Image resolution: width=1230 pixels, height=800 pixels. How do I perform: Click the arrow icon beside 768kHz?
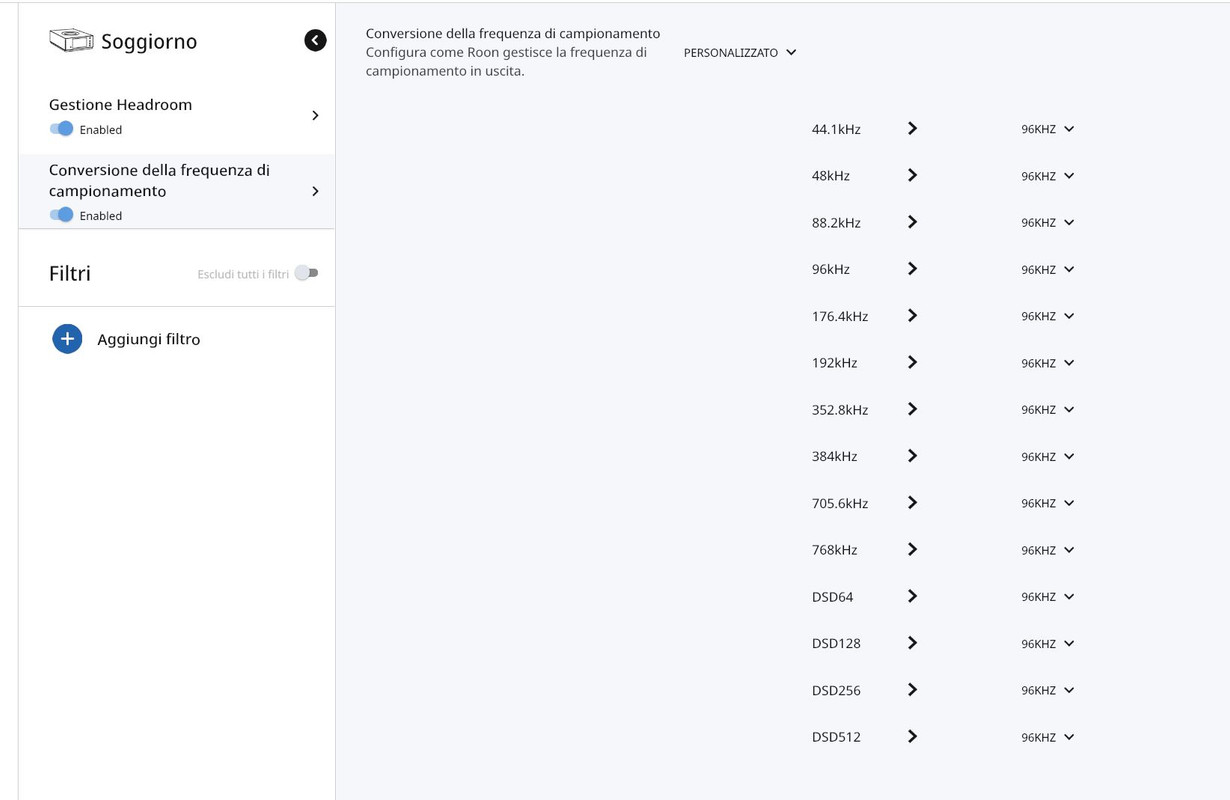pyautogui.click(x=912, y=549)
